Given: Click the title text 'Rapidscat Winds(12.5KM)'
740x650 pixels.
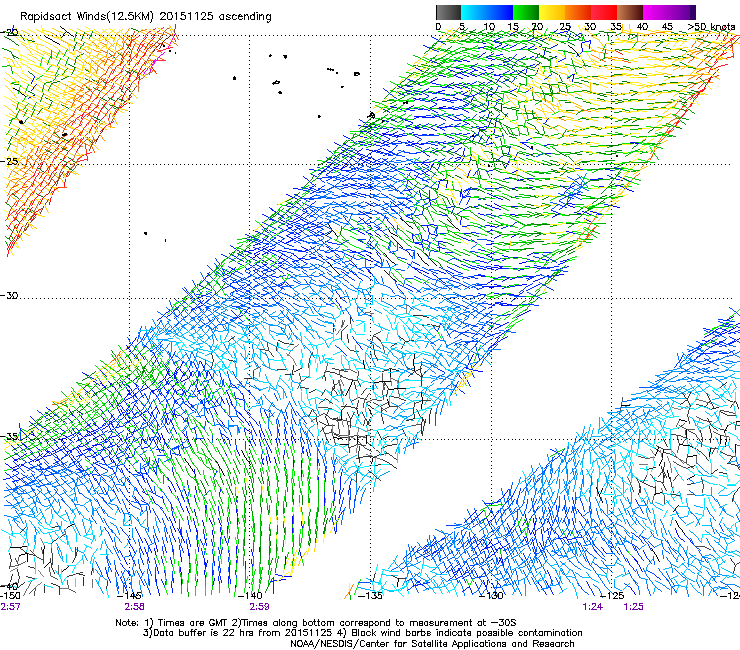Looking at the screenshot, I should pos(87,17).
